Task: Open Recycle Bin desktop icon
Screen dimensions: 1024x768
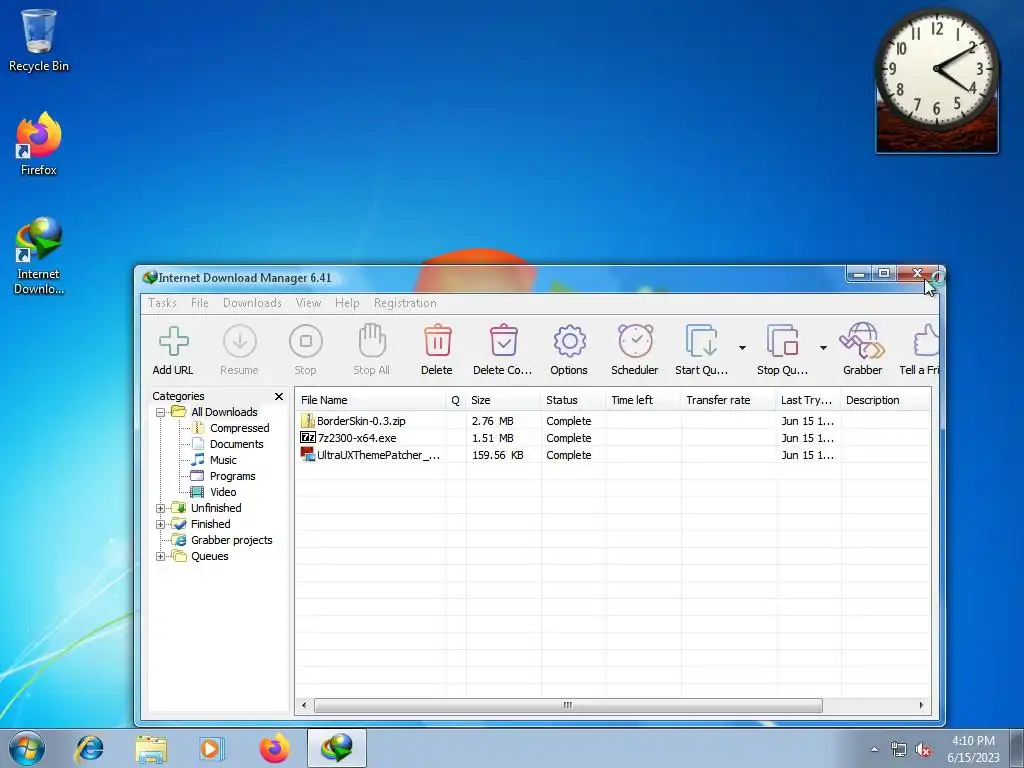Action: coord(39,40)
